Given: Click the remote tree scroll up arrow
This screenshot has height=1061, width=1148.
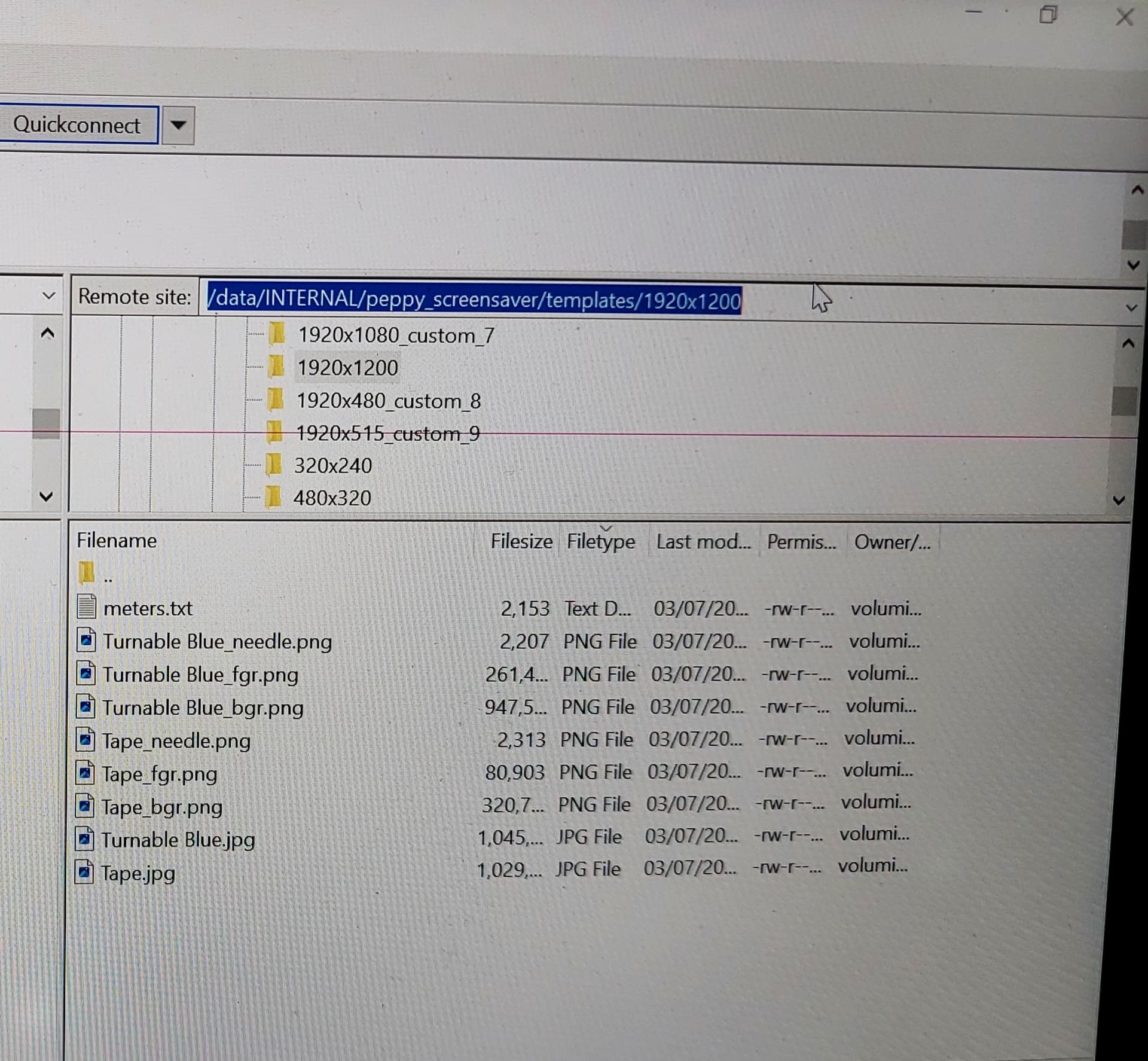Looking at the screenshot, I should click(1128, 343).
